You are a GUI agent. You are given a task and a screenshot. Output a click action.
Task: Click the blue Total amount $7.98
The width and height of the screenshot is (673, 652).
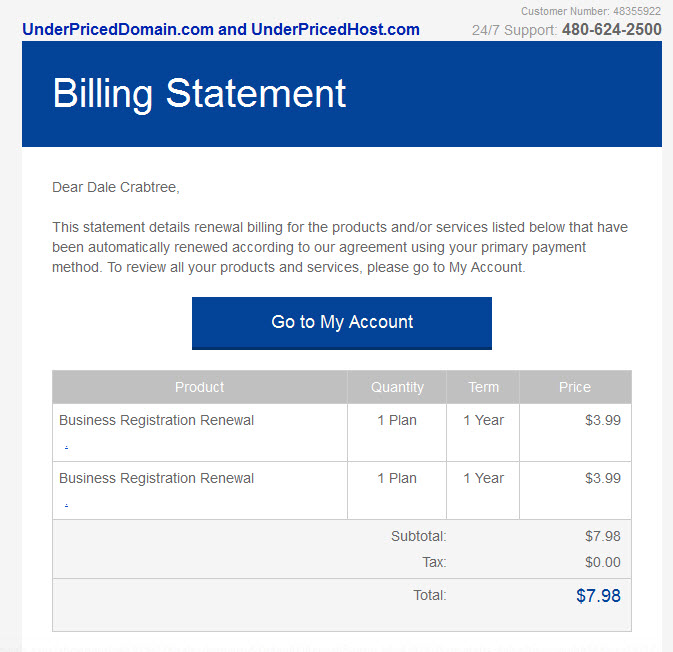(598, 596)
